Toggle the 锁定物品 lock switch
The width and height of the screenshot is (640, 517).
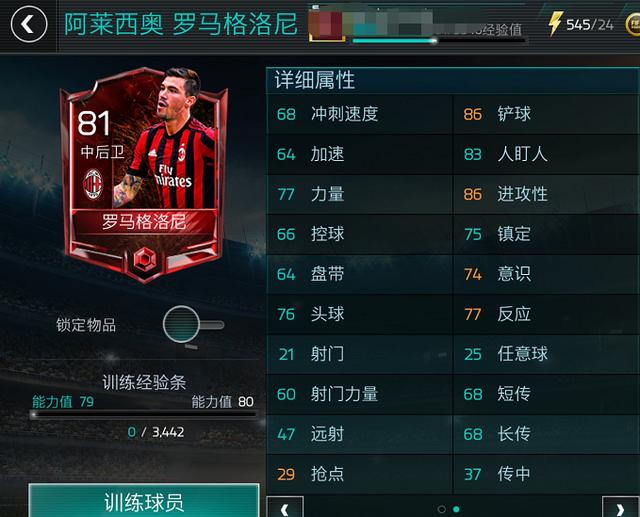pos(193,325)
